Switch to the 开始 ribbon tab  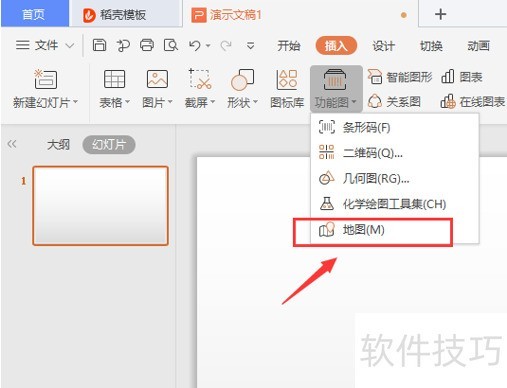tap(289, 46)
